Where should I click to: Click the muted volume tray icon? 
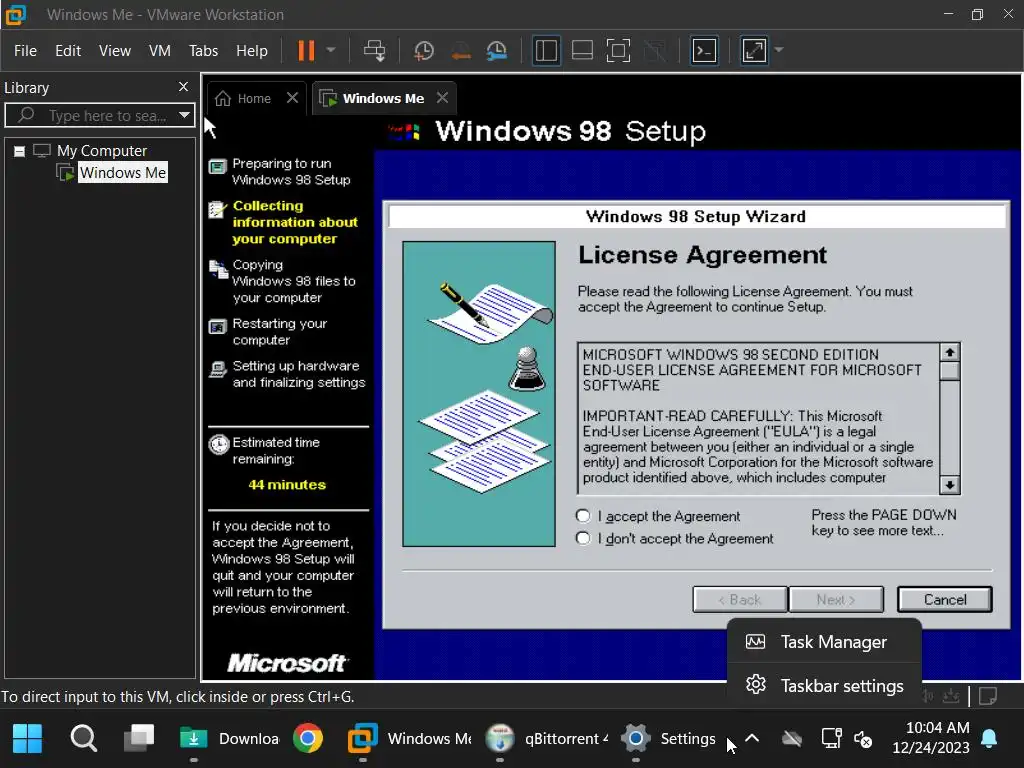863,739
